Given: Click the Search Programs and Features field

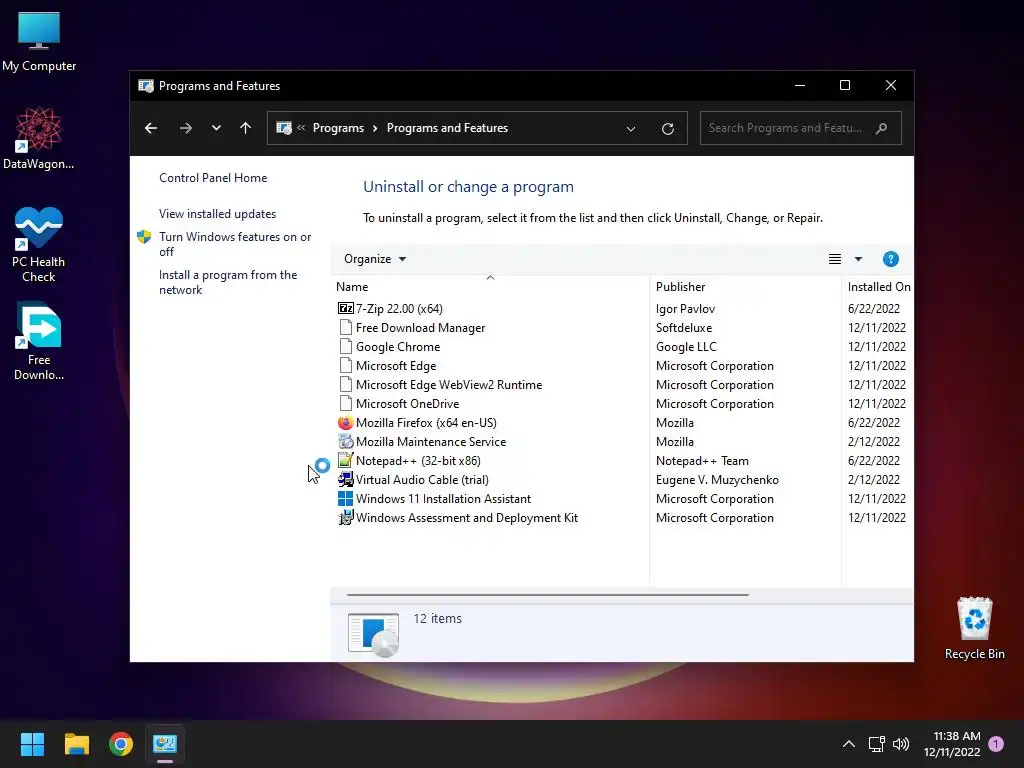Looking at the screenshot, I should point(801,128).
